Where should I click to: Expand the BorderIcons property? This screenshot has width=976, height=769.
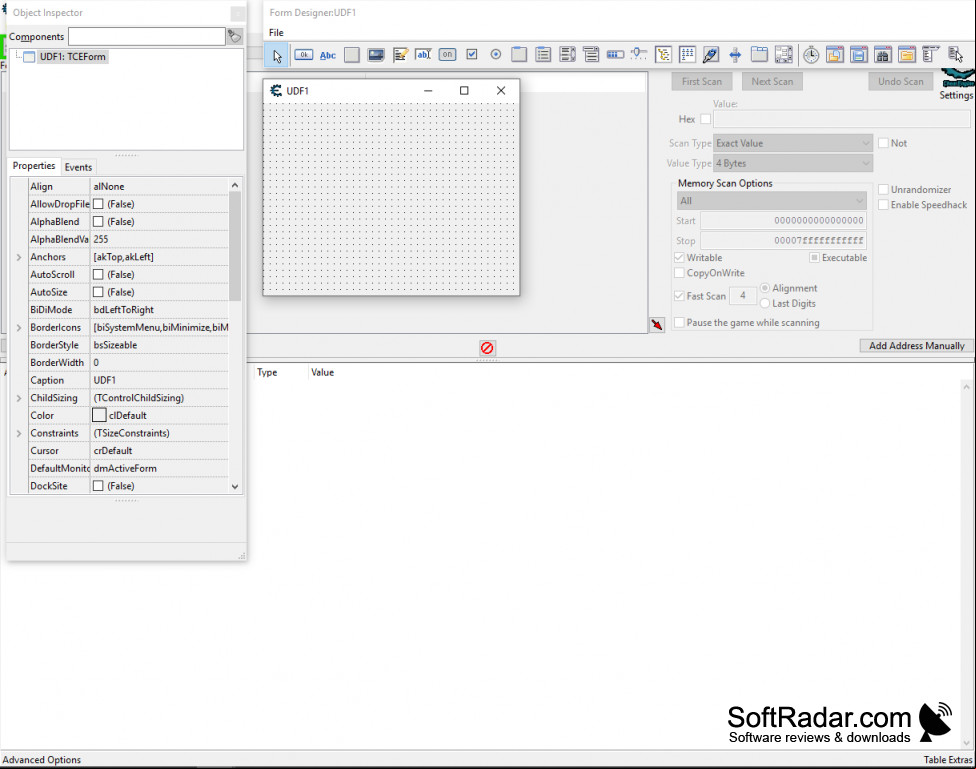[19, 327]
